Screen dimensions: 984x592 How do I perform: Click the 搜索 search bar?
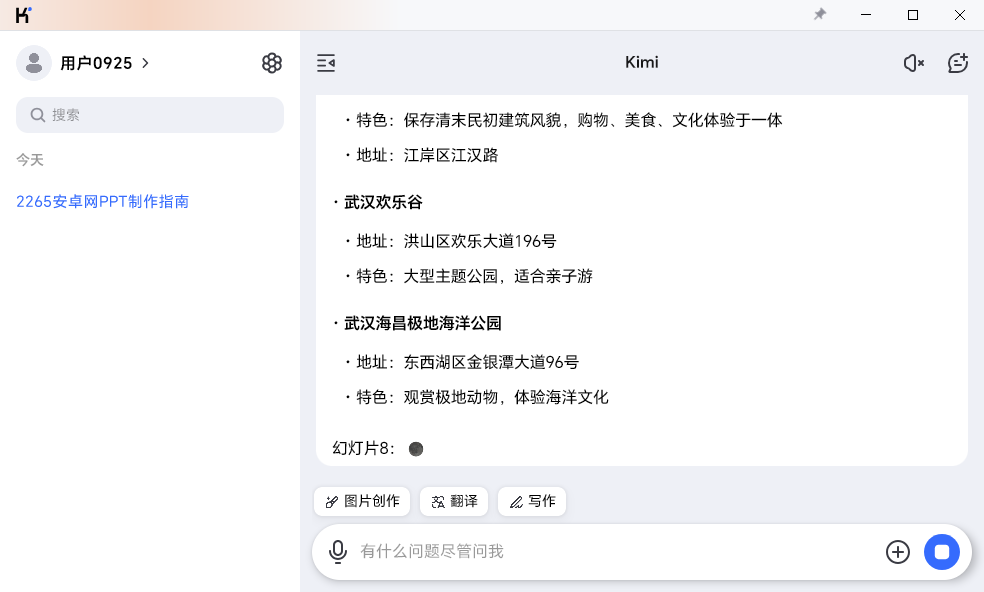click(x=149, y=114)
